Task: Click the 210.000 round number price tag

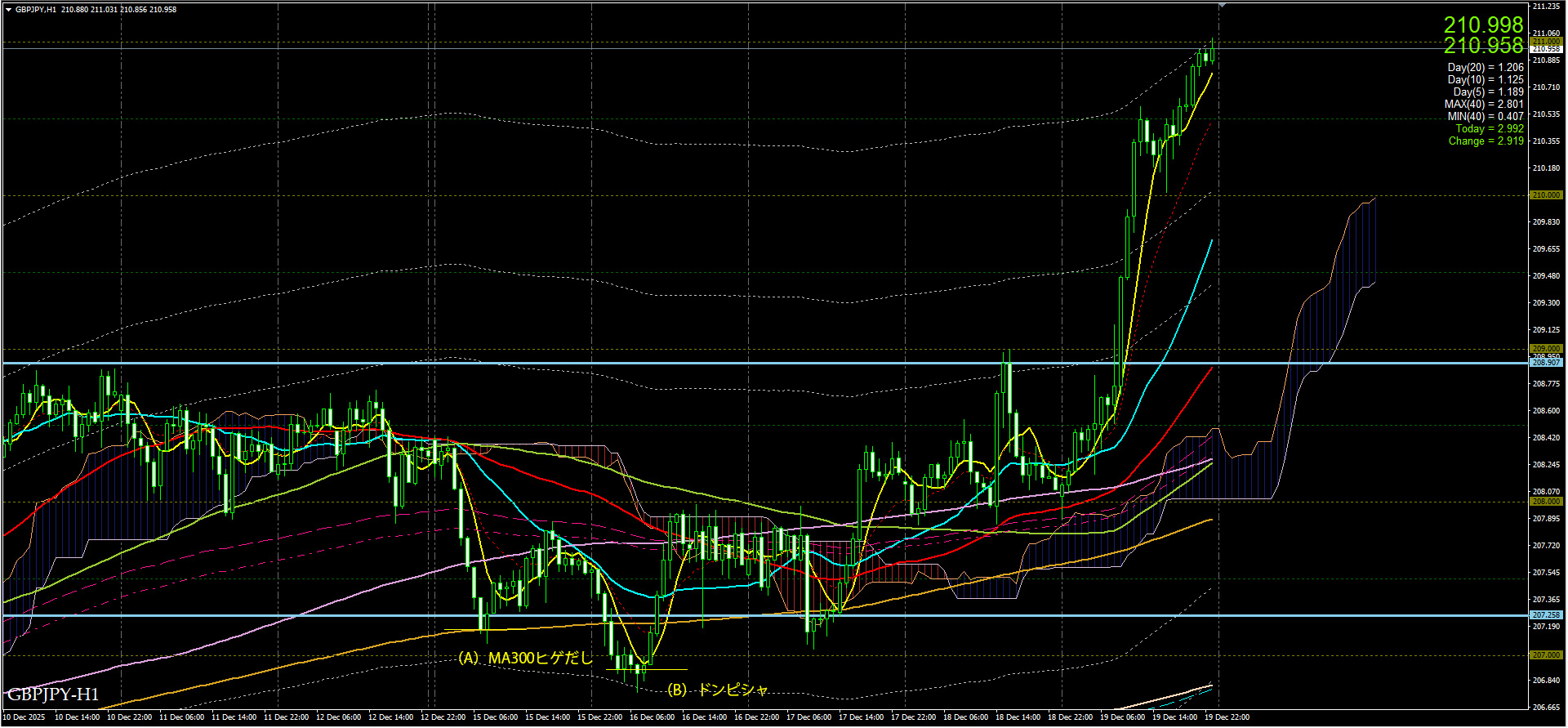Action: (1545, 195)
